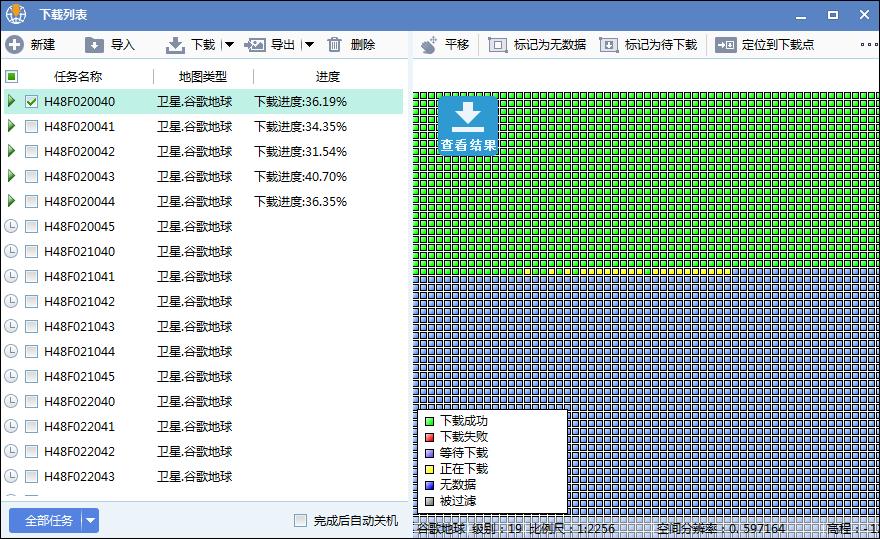Click play arrow of task H48F020040

11,101
